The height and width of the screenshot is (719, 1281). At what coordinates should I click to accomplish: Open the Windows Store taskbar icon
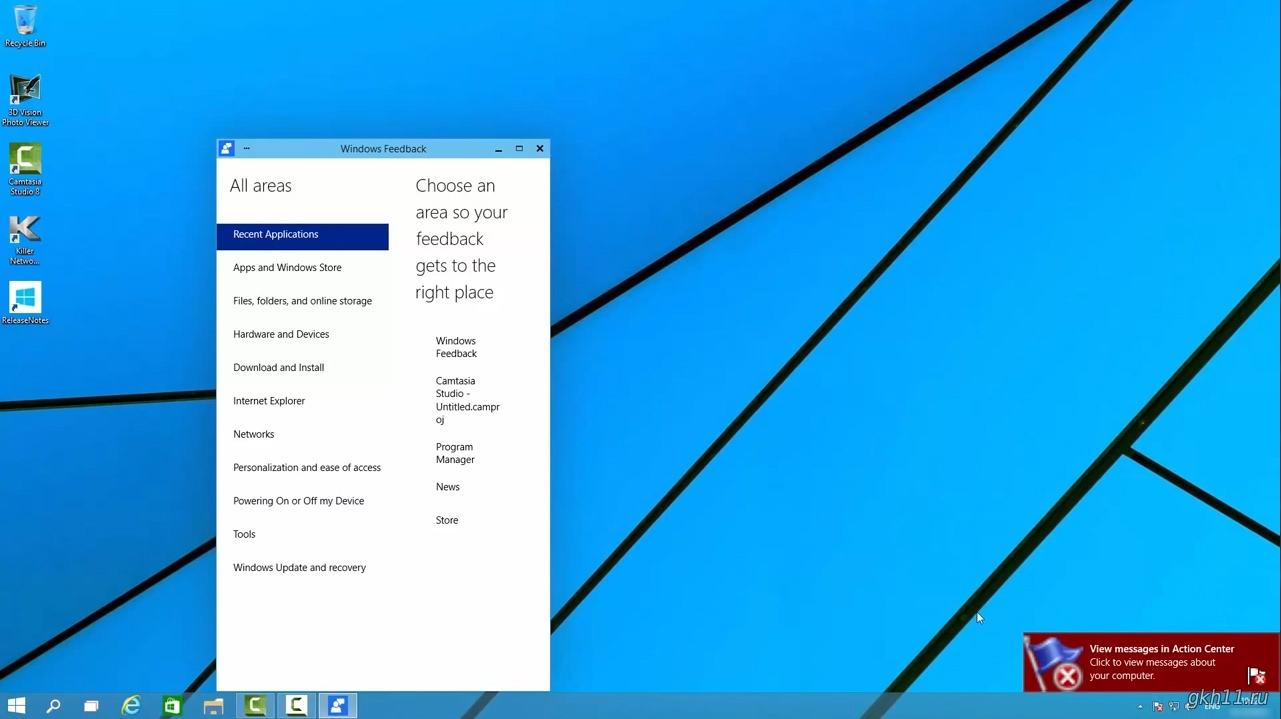coord(172,706)
